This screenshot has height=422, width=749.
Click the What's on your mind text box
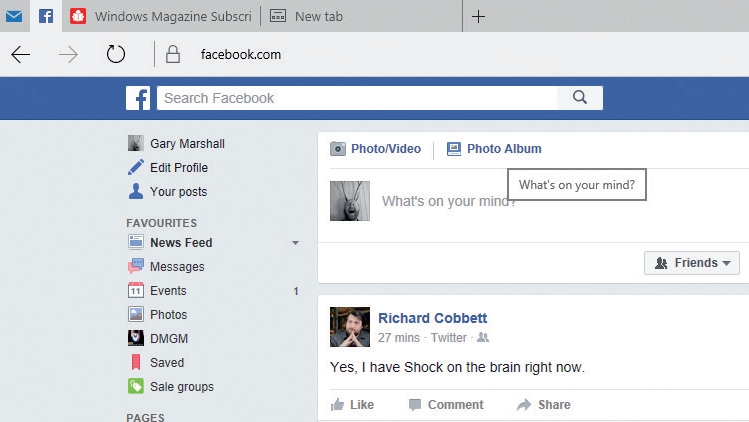click(448, 201)
